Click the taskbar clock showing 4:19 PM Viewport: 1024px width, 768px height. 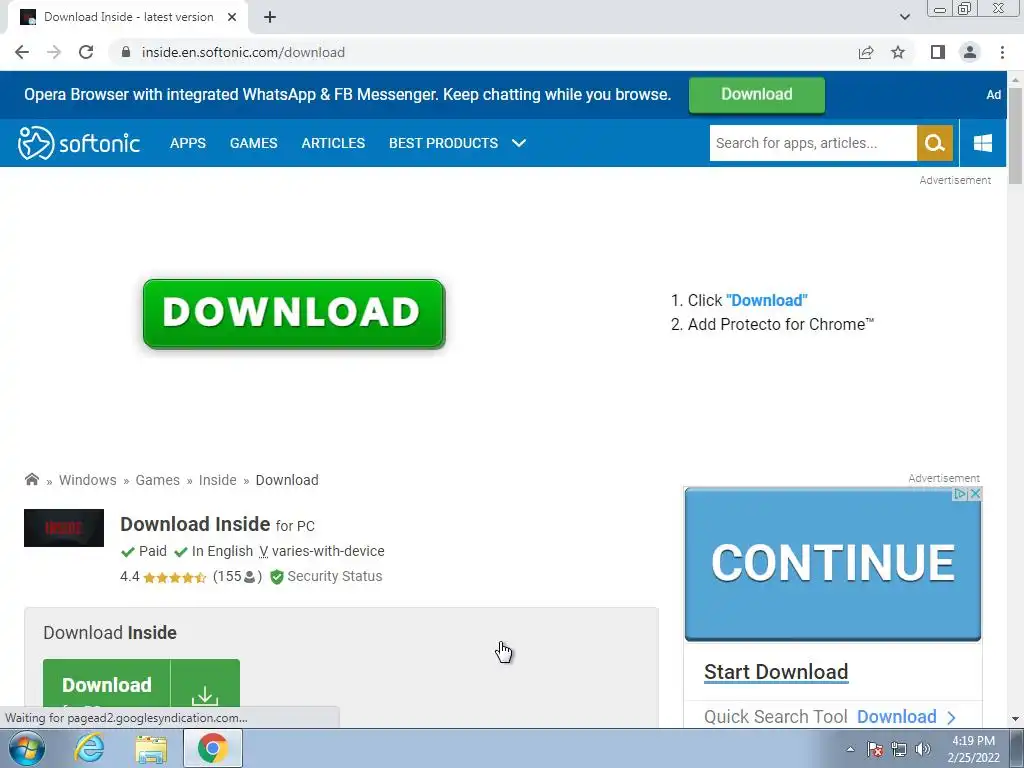(x=974, y=749)
